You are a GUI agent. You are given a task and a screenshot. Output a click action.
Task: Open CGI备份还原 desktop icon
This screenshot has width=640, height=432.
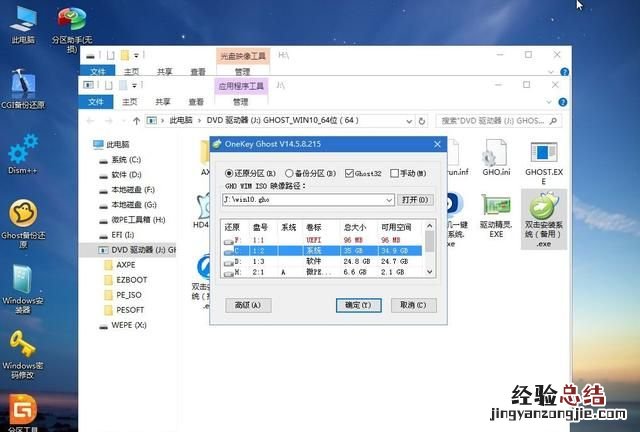[23, 88]
